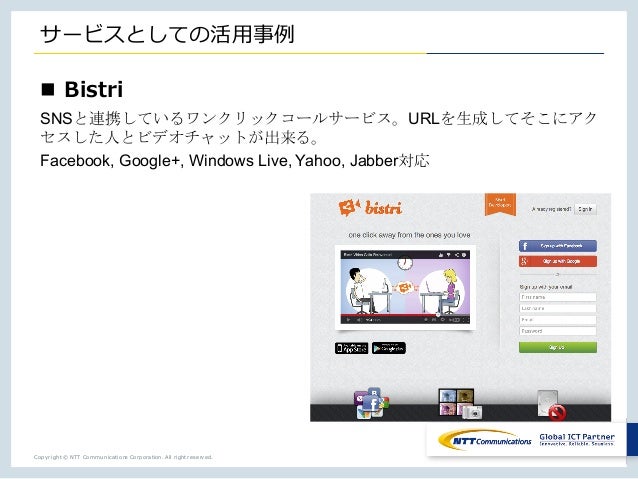Click the 'Sign up with your email' label

546,287
